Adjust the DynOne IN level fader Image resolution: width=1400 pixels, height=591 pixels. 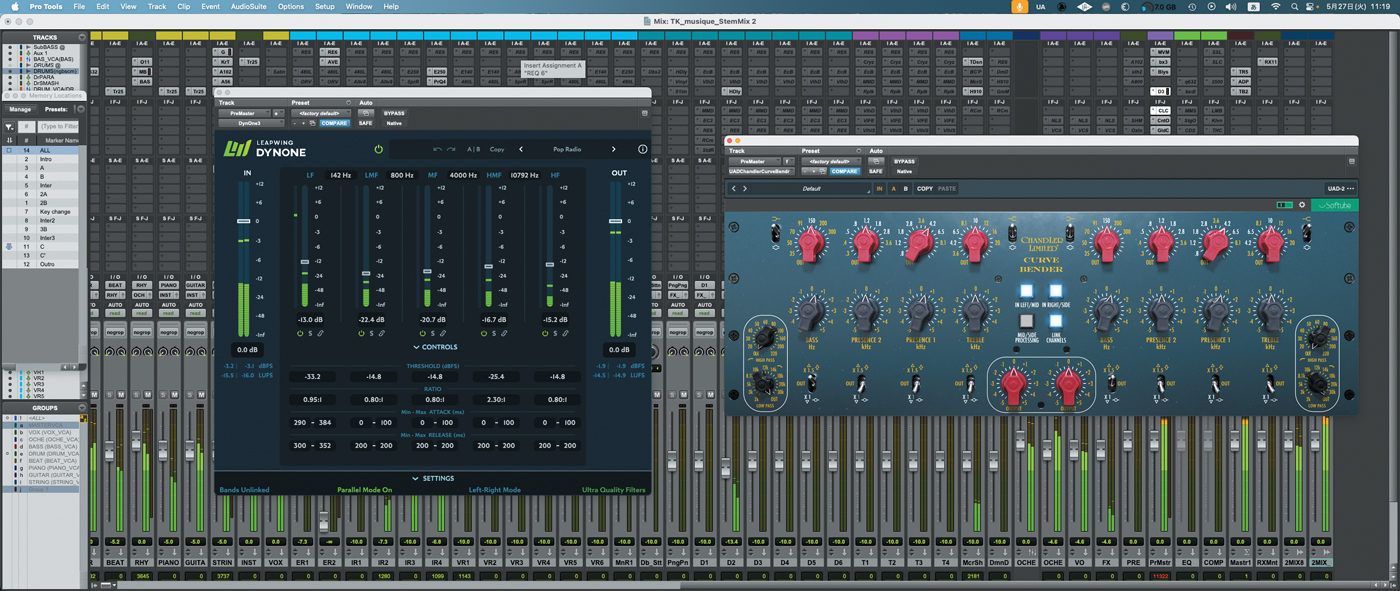click(243, 222)
